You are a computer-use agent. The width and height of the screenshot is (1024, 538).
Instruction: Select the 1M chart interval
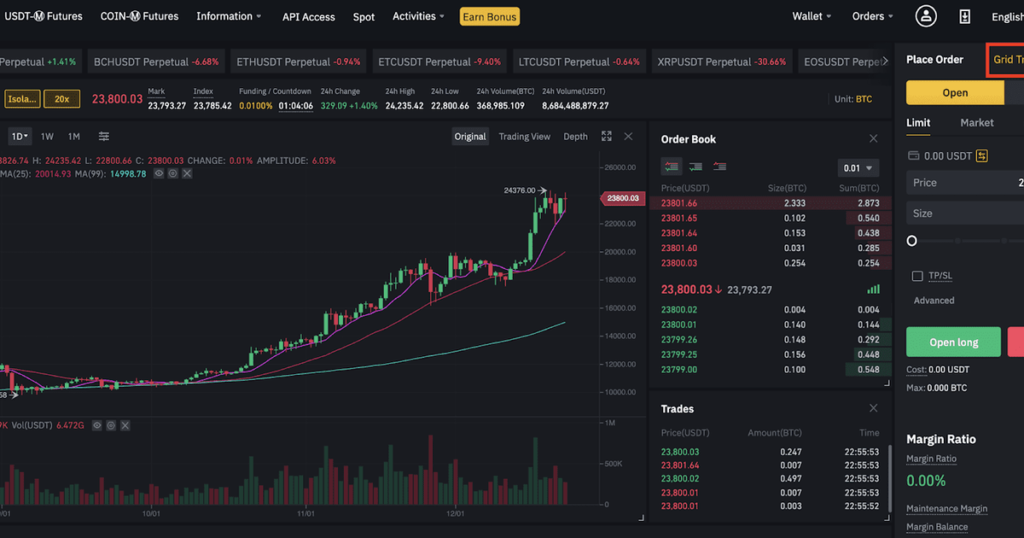tap(74, 136)
